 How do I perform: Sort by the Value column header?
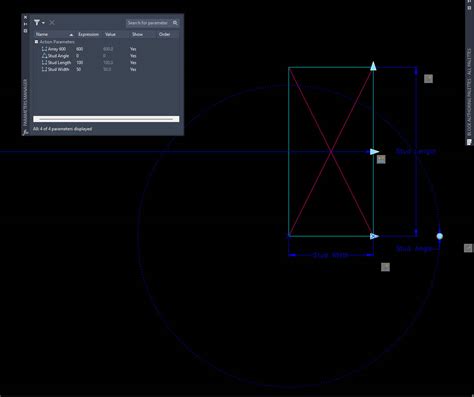coord(110,34)
